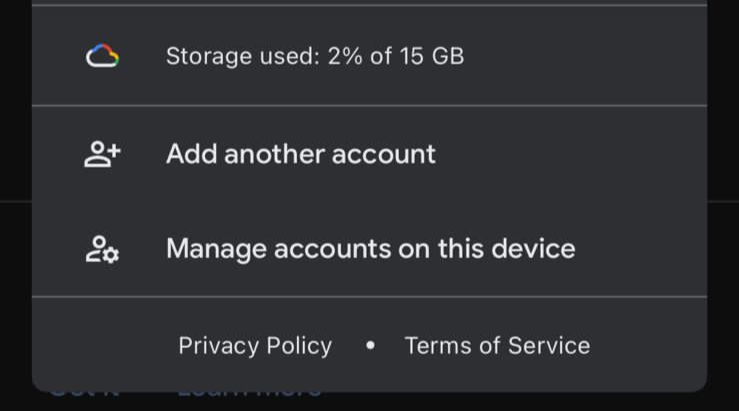This screenshot has height=411, width=739.
Task: Tap the word "Privacy" in the footer
Action: tap(219, 346)
